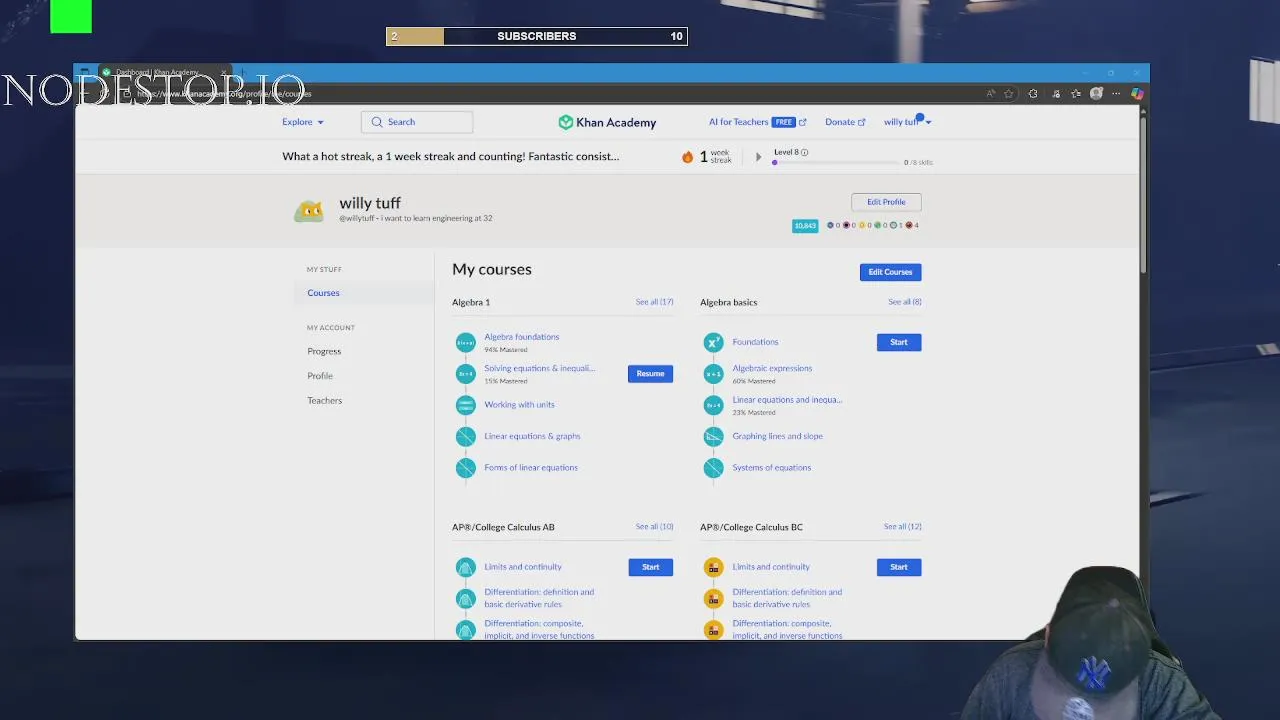Click the Working with units icon
The height and width of the screenshot is (720, 1280).
pos(465,405)
